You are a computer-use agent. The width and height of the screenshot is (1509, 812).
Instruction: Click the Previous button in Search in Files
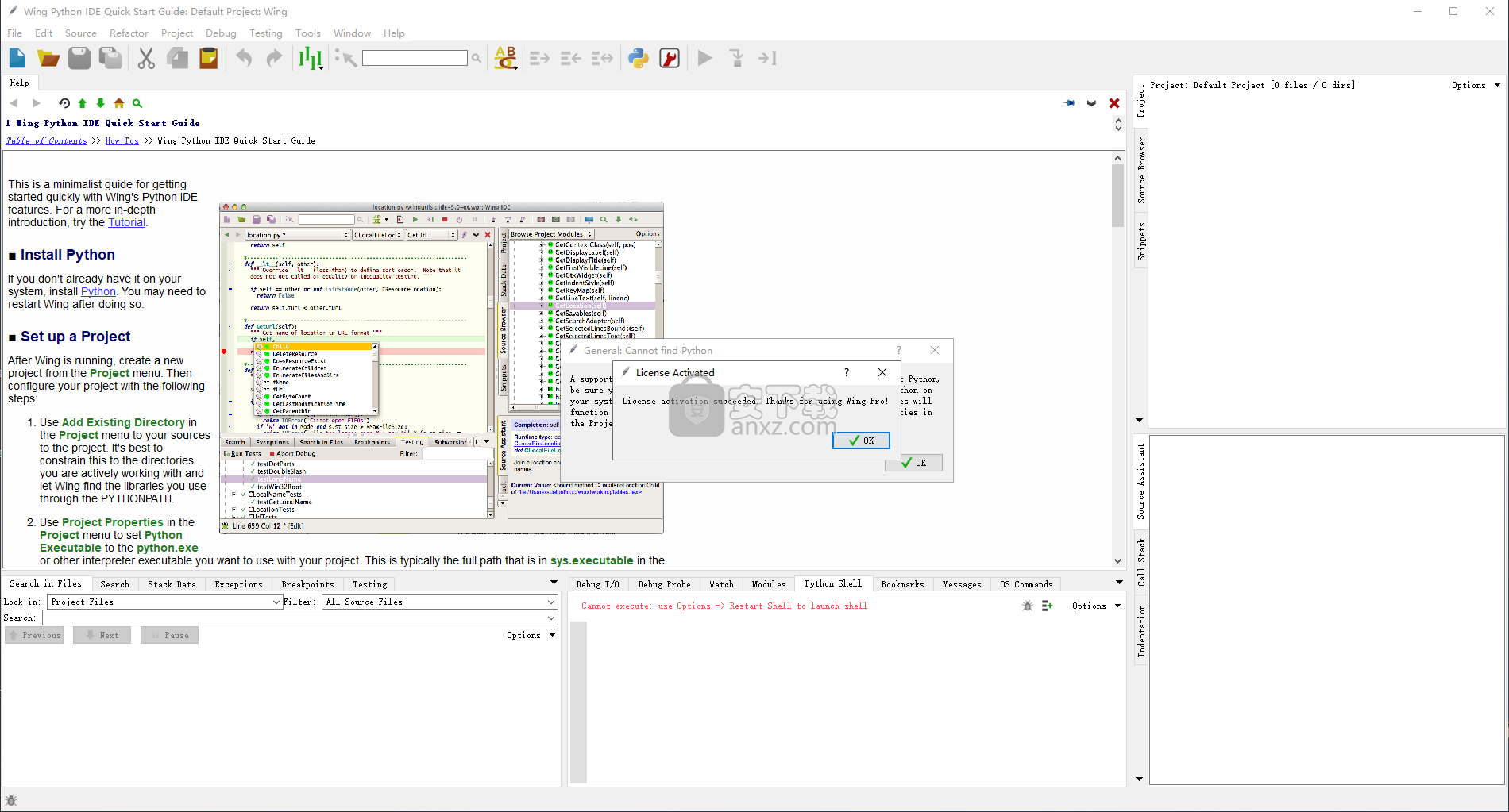(x=34, y=635)
